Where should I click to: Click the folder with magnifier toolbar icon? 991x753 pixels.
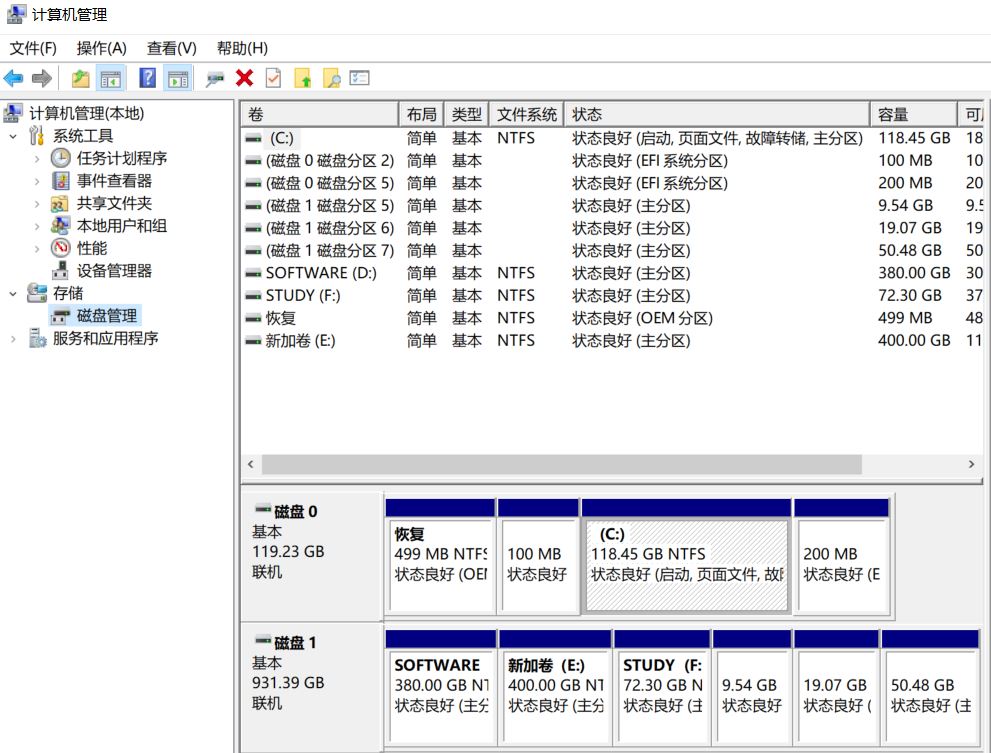(x=331, y=78)
